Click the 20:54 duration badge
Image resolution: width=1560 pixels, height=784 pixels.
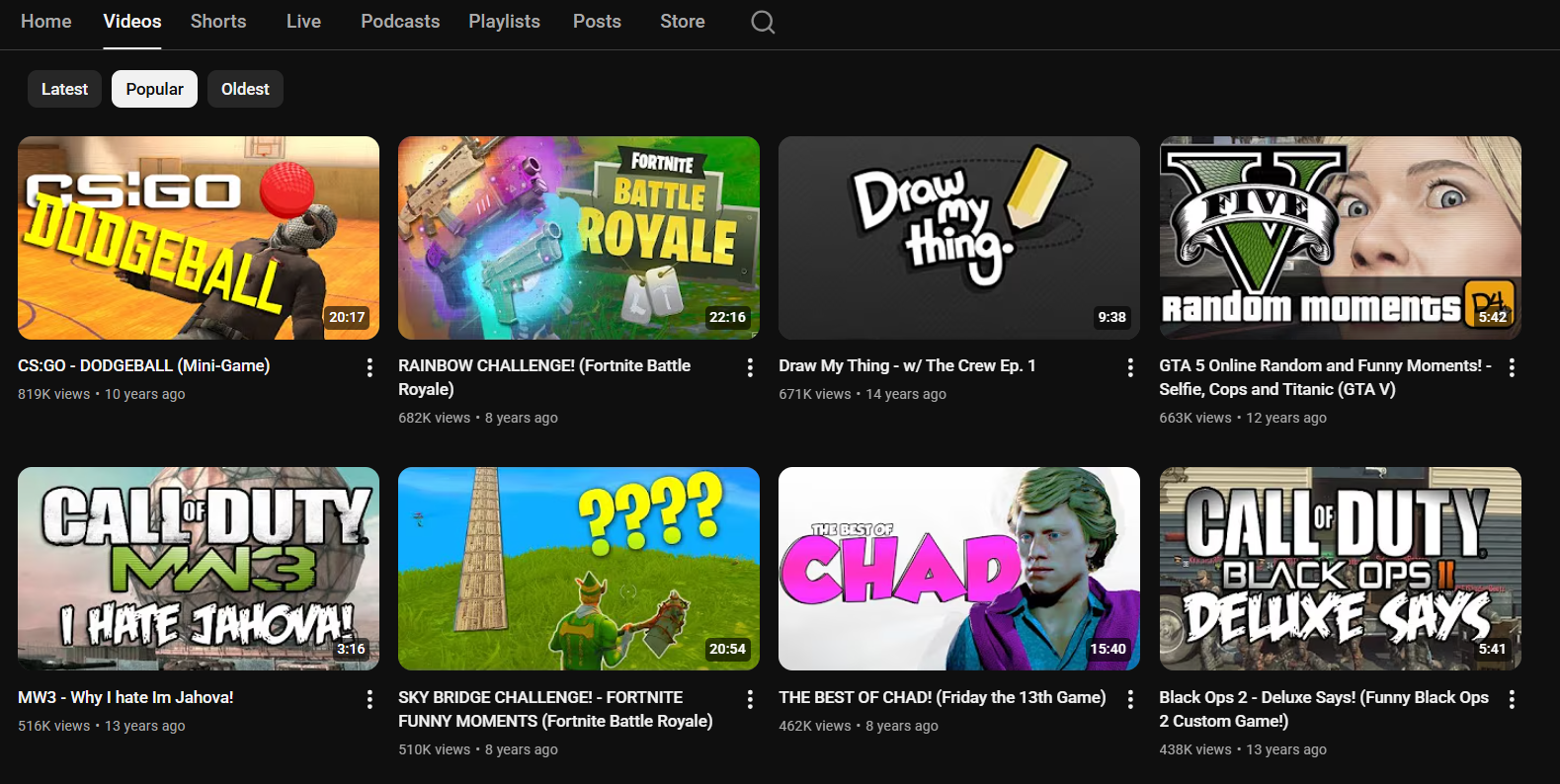click(x=727, y=649)
